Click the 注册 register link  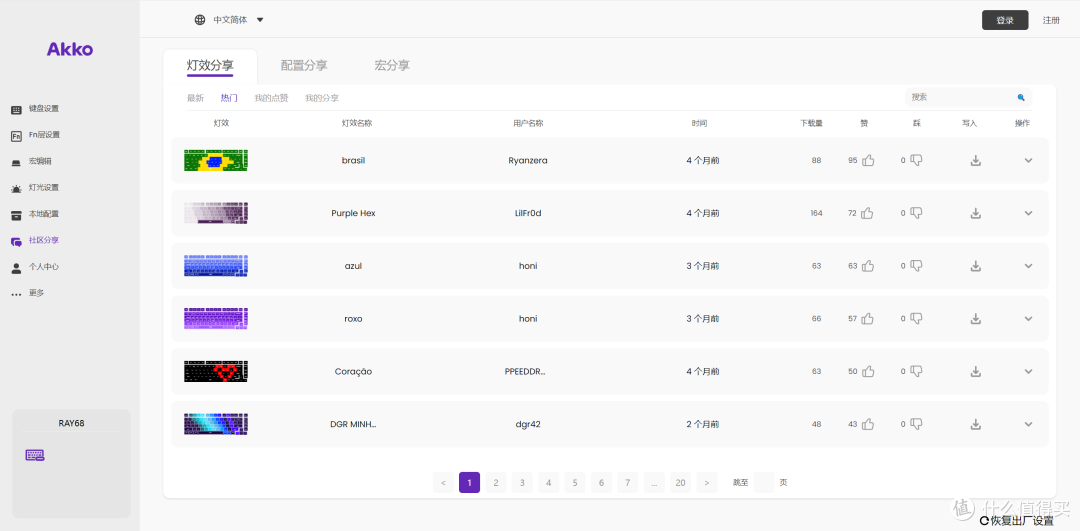[1051, 20]
